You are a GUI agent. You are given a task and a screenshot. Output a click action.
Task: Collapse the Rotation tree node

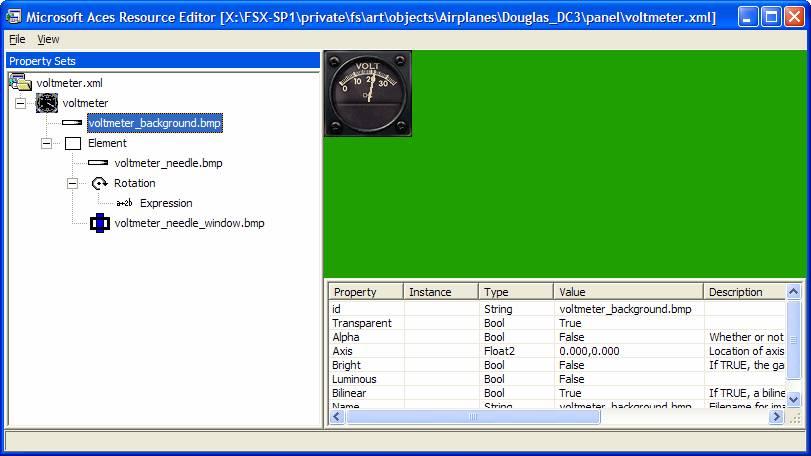coord(72,183)
